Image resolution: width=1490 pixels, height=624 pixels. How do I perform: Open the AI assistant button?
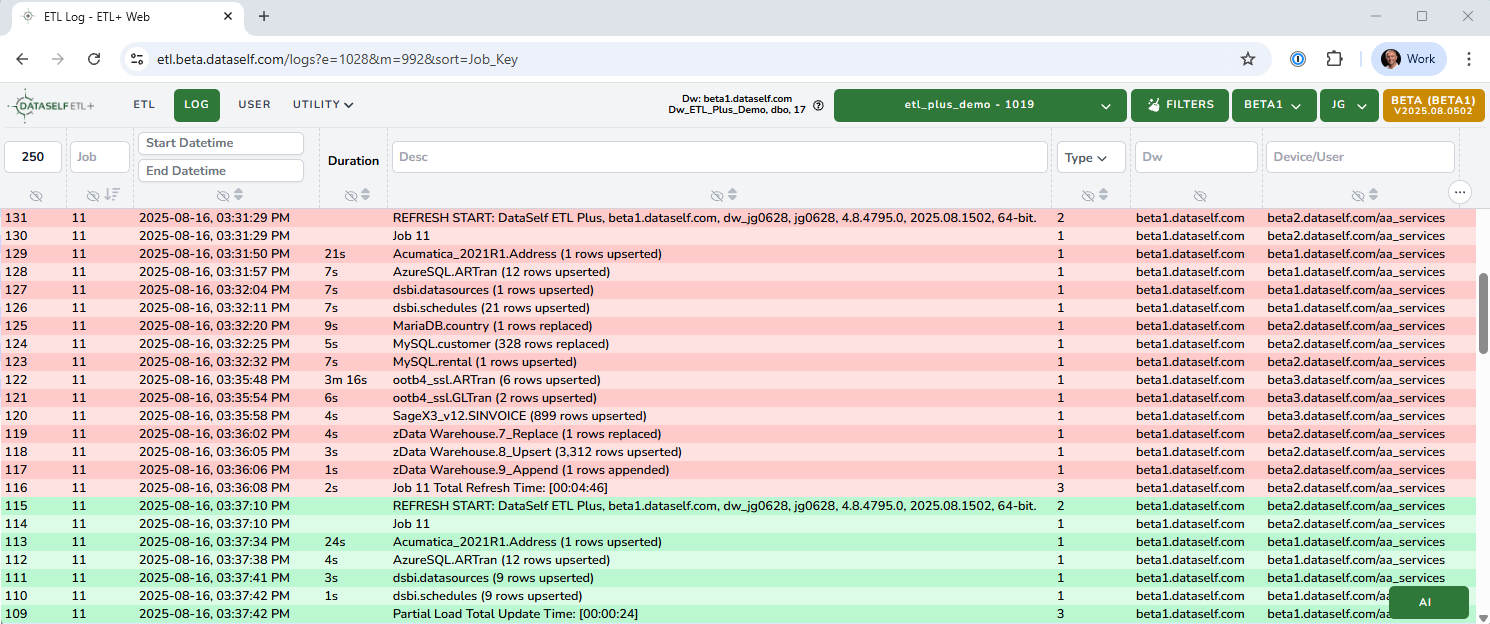point(1428,603)
